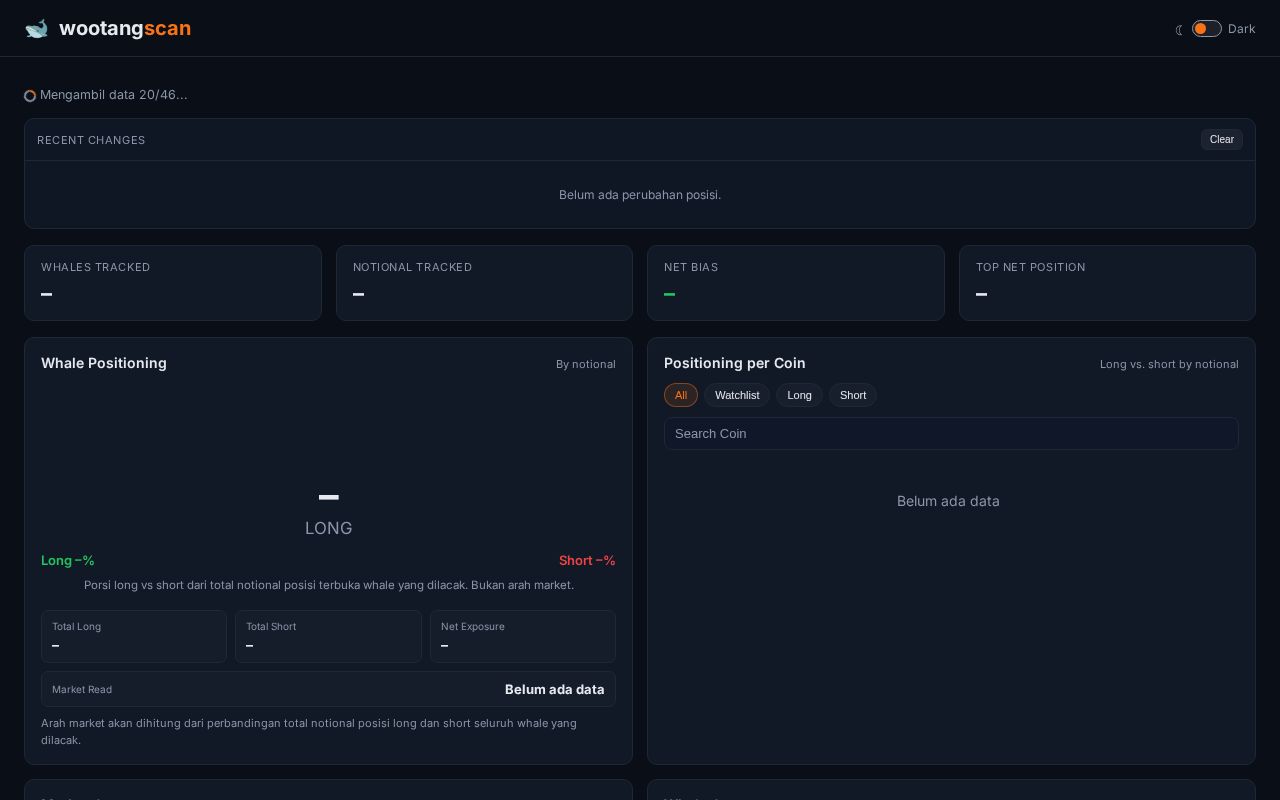Toggle the Dark mode switch

click(x=1206, y=29)
